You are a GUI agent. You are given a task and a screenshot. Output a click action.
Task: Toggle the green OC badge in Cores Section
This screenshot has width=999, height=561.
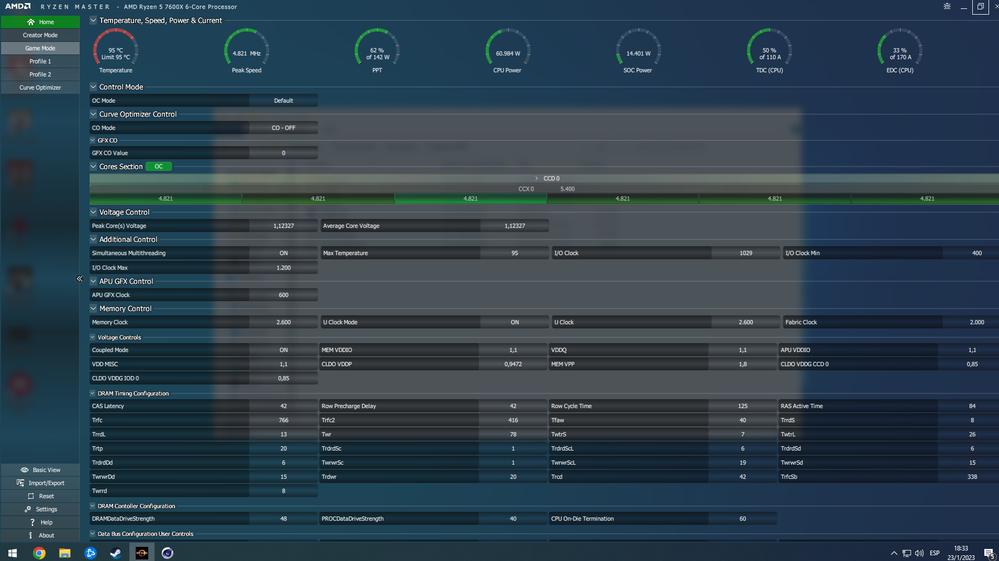[x=159, y=166]
